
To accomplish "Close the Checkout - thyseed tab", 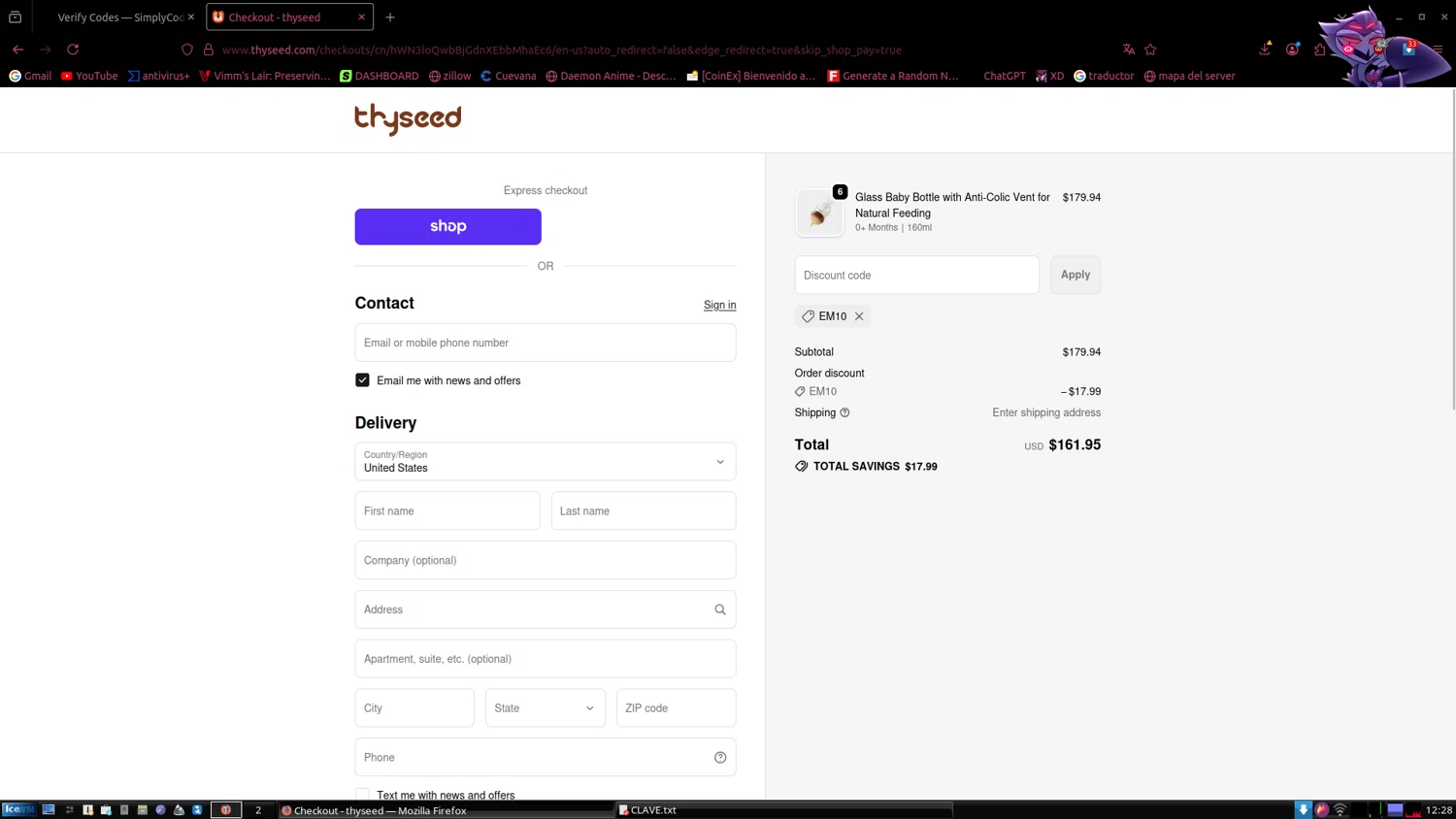I will [362, 17].
